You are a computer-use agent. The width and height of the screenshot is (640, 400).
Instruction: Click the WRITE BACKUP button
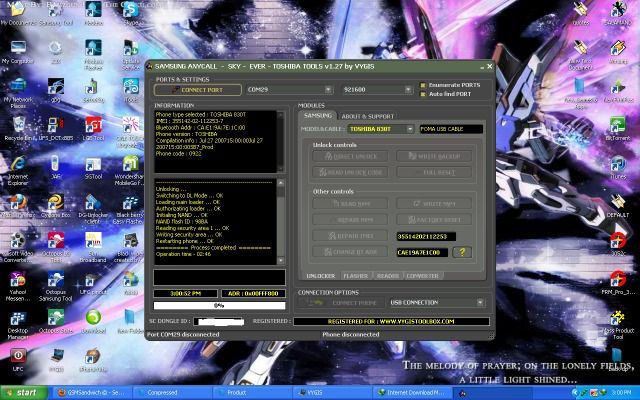[434, 156]
